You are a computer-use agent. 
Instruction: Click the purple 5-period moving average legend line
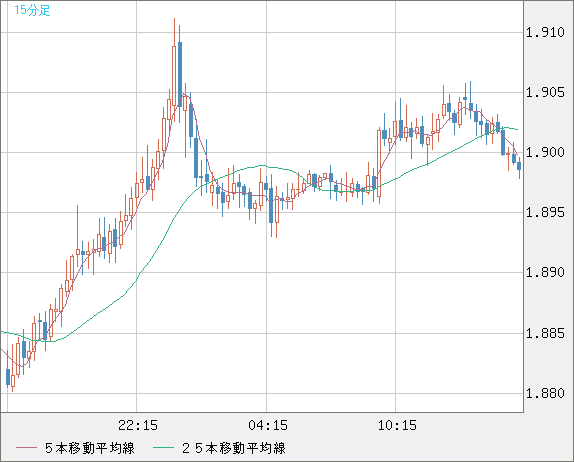point(26,448)
